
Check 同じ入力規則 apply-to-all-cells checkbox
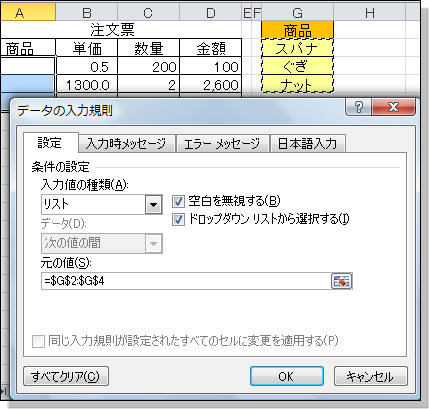pos(38,342)
